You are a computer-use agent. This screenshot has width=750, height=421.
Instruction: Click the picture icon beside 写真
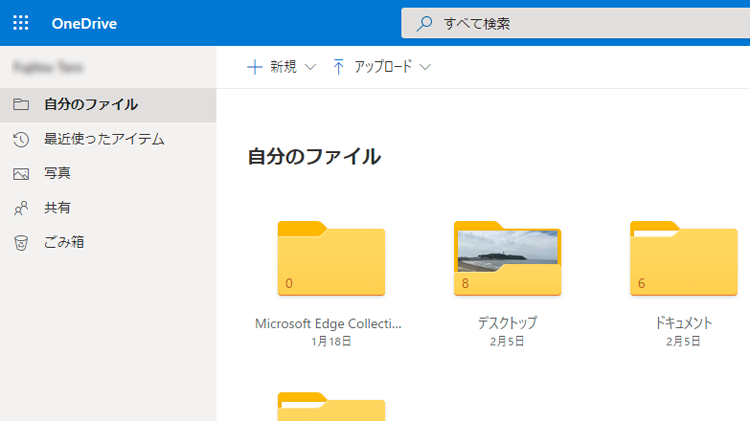pos(21,174)
